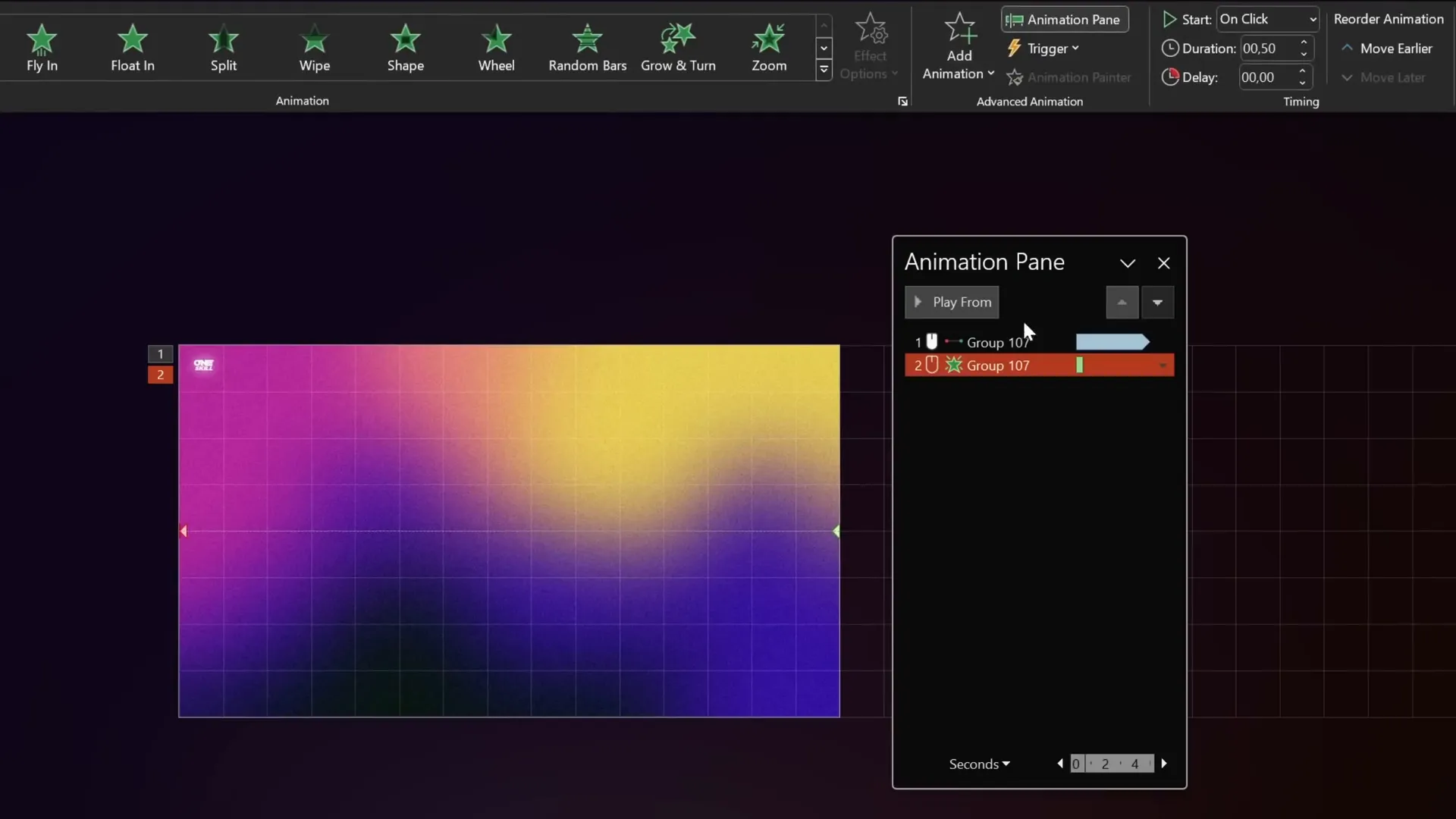Image resolution: width=1456 pixels, height=819 pixels.
Task: Move selected animation down in pane
Action: click(1157, 302)
